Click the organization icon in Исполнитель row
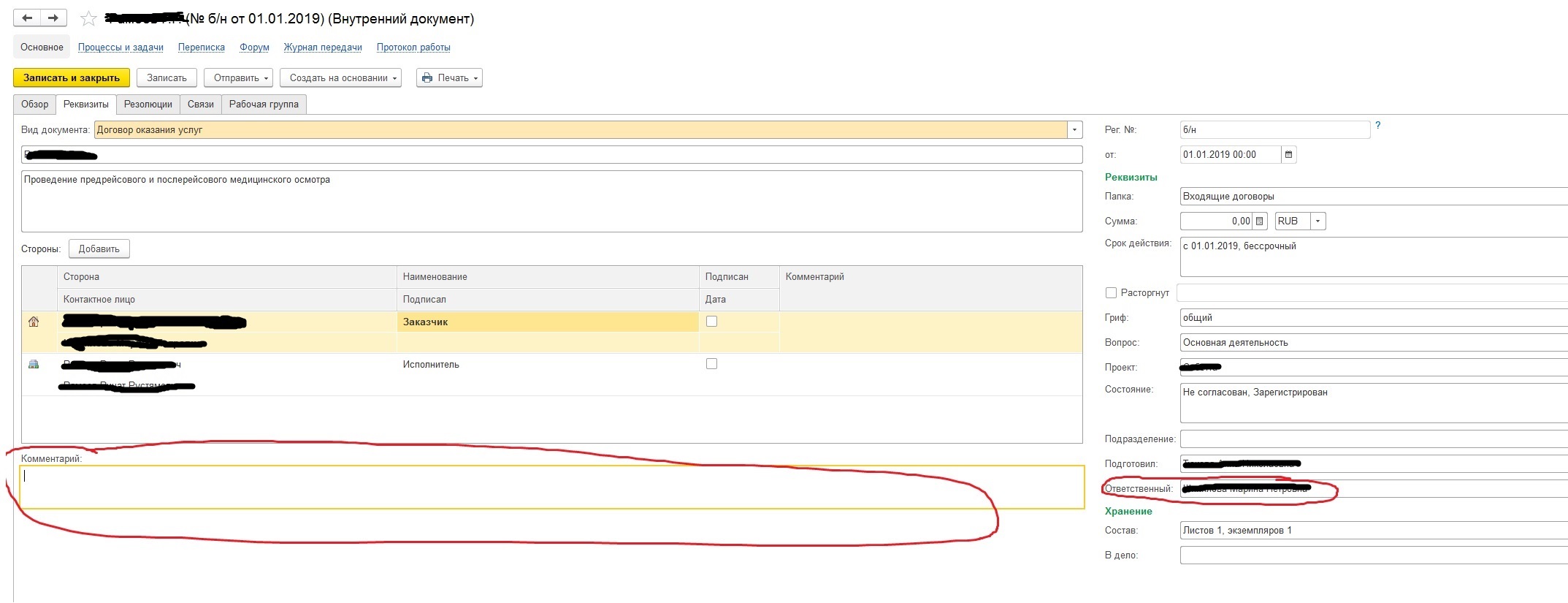 [x=34, y=364]
